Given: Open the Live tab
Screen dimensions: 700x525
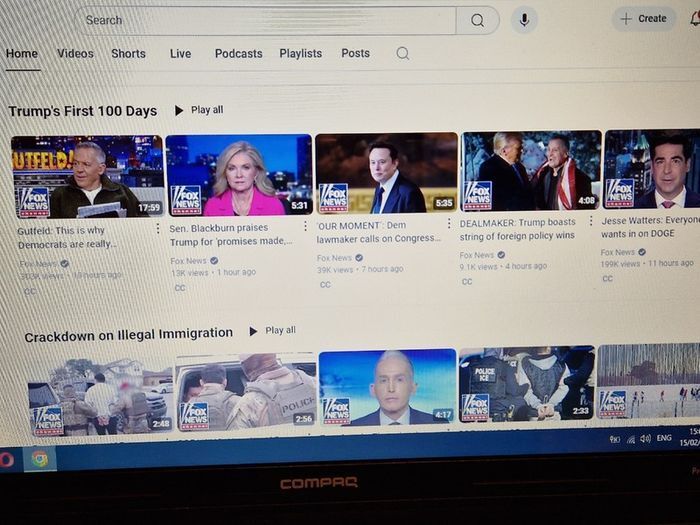Looking at the screenshot, I should [x=180, y=54].
